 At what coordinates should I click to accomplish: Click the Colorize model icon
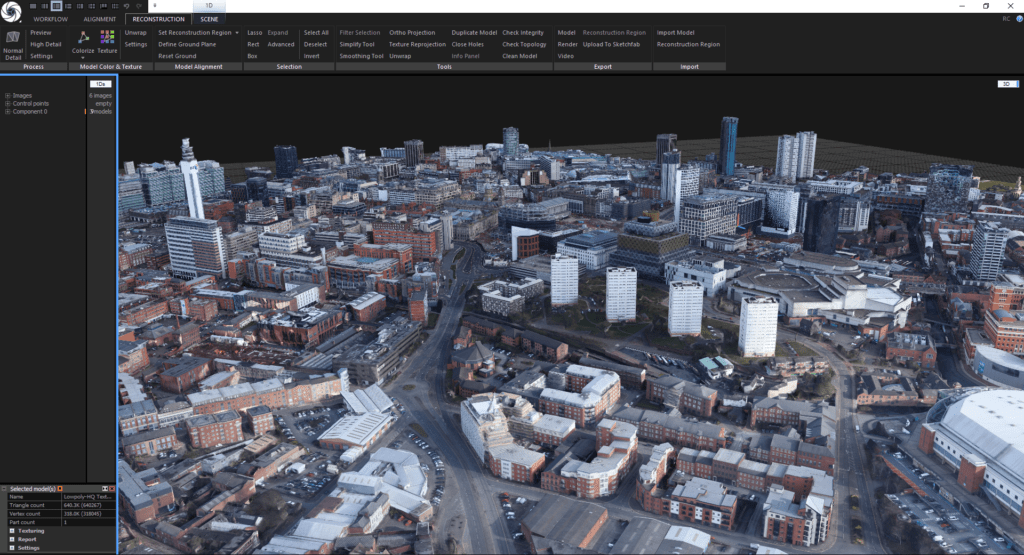pyautogui.click(x=83, y=38)
